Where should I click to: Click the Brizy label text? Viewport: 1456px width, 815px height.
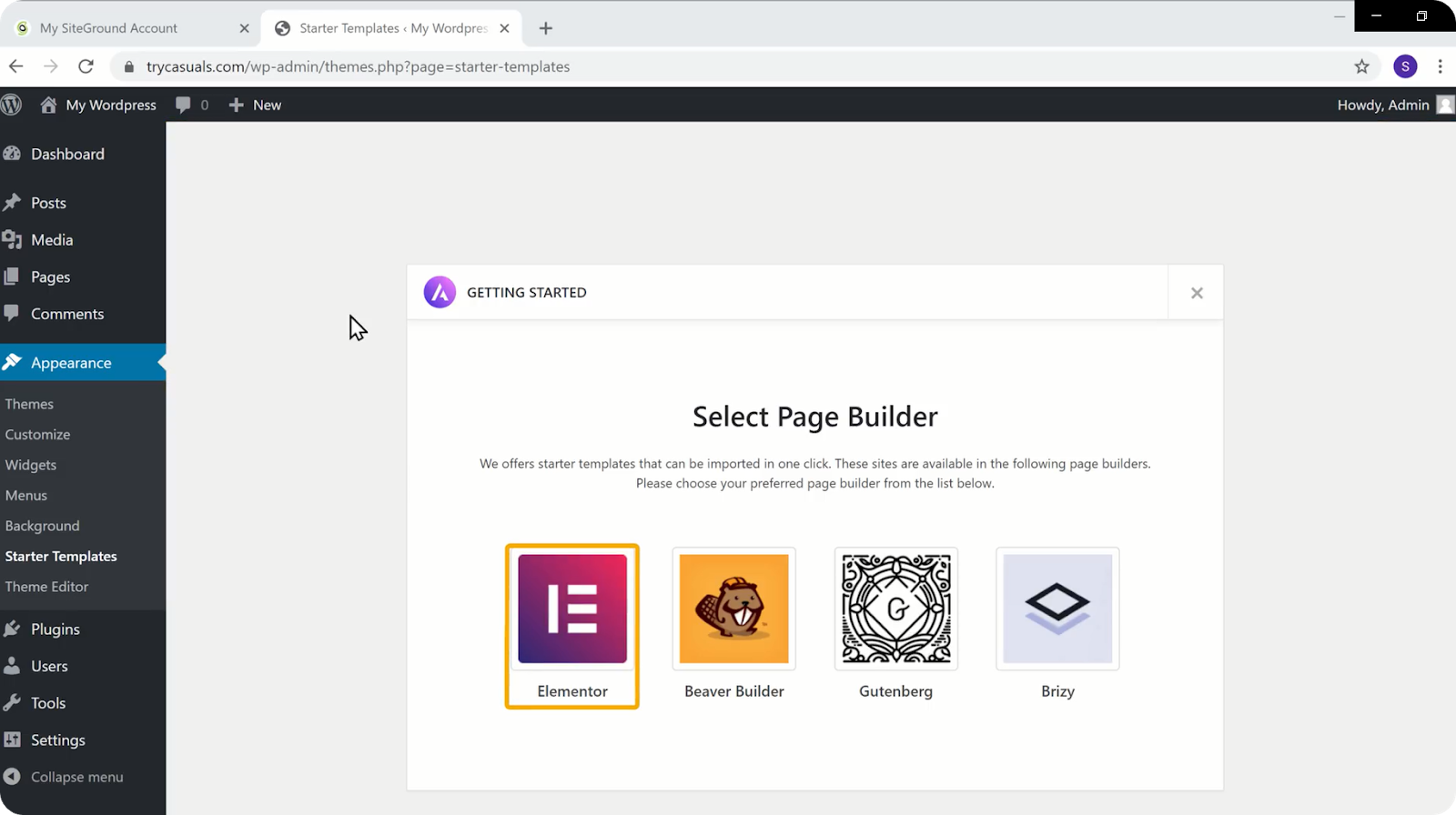pos(1057,691)
